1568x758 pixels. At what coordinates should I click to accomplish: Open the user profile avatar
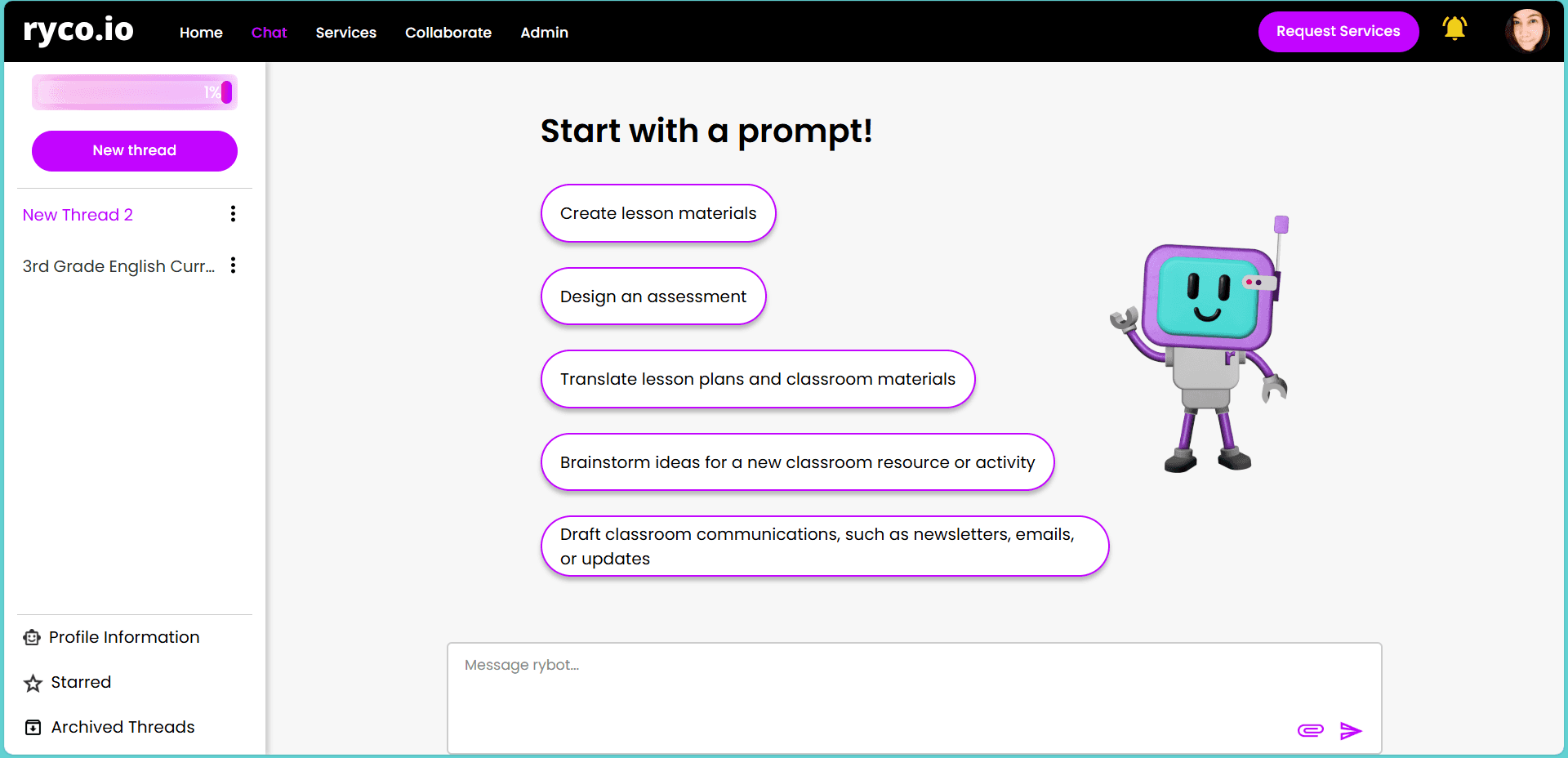click(1527, 31)
